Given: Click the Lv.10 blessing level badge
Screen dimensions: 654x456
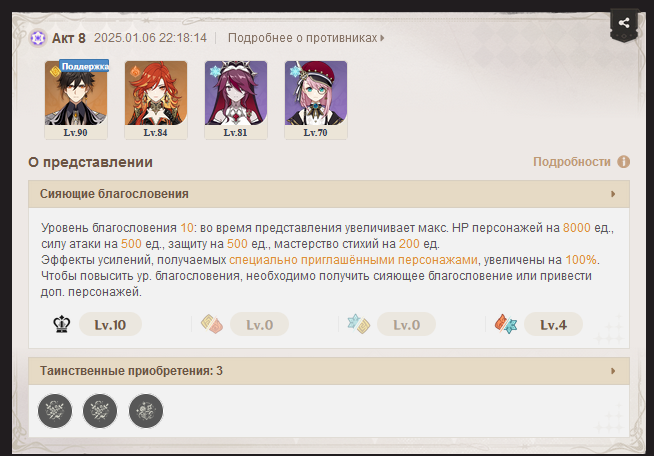Looking at the screenshot, I should [x=110, y=325].
